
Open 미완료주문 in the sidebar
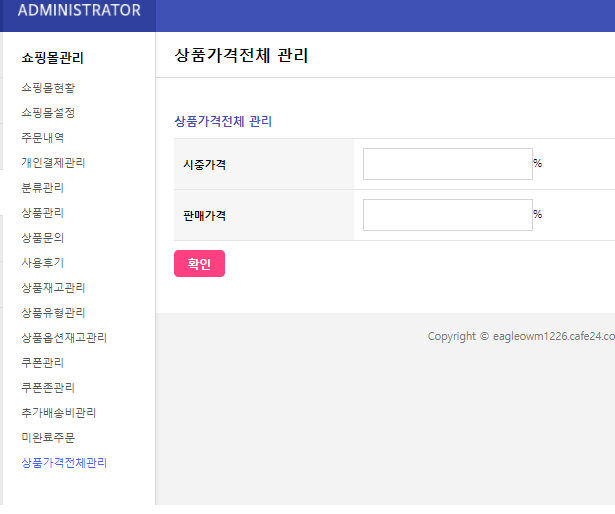48,438
